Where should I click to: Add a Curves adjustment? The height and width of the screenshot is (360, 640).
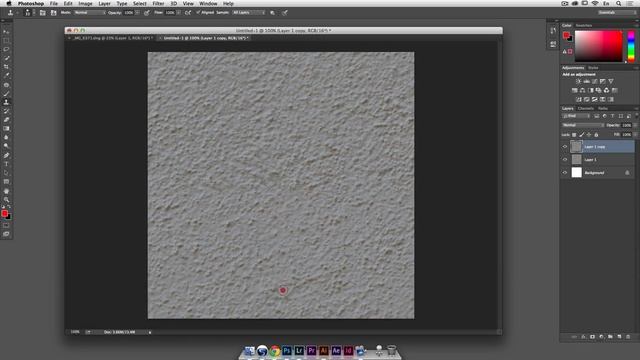point(595,81)
